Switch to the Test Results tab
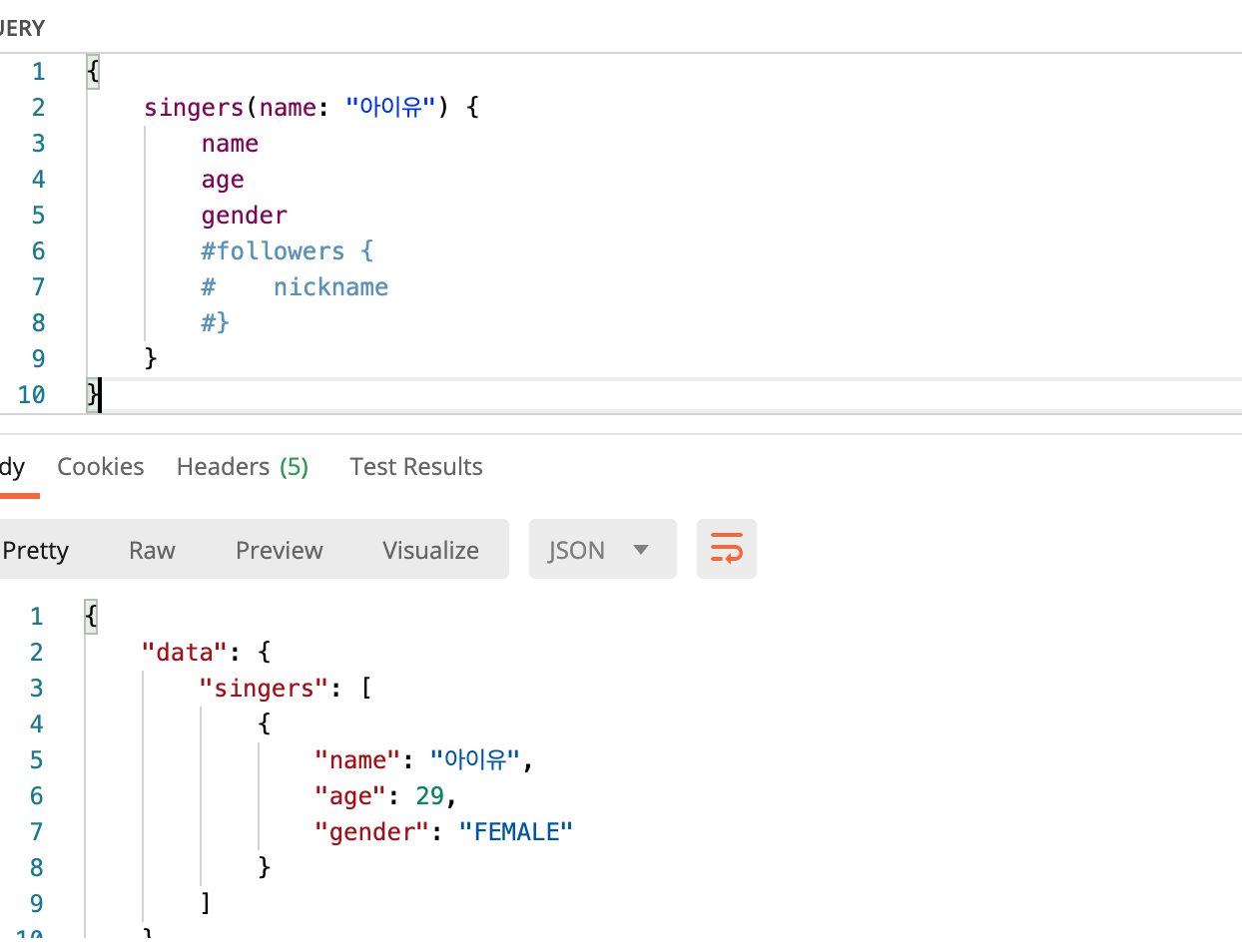Screen dimensions: 1242x952 click(x=416, y=466)
